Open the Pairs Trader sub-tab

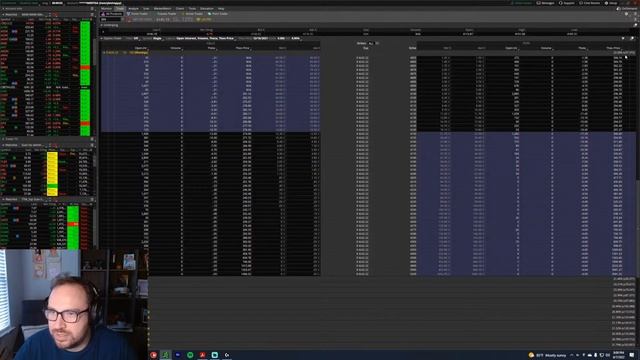tap(218, 14)
